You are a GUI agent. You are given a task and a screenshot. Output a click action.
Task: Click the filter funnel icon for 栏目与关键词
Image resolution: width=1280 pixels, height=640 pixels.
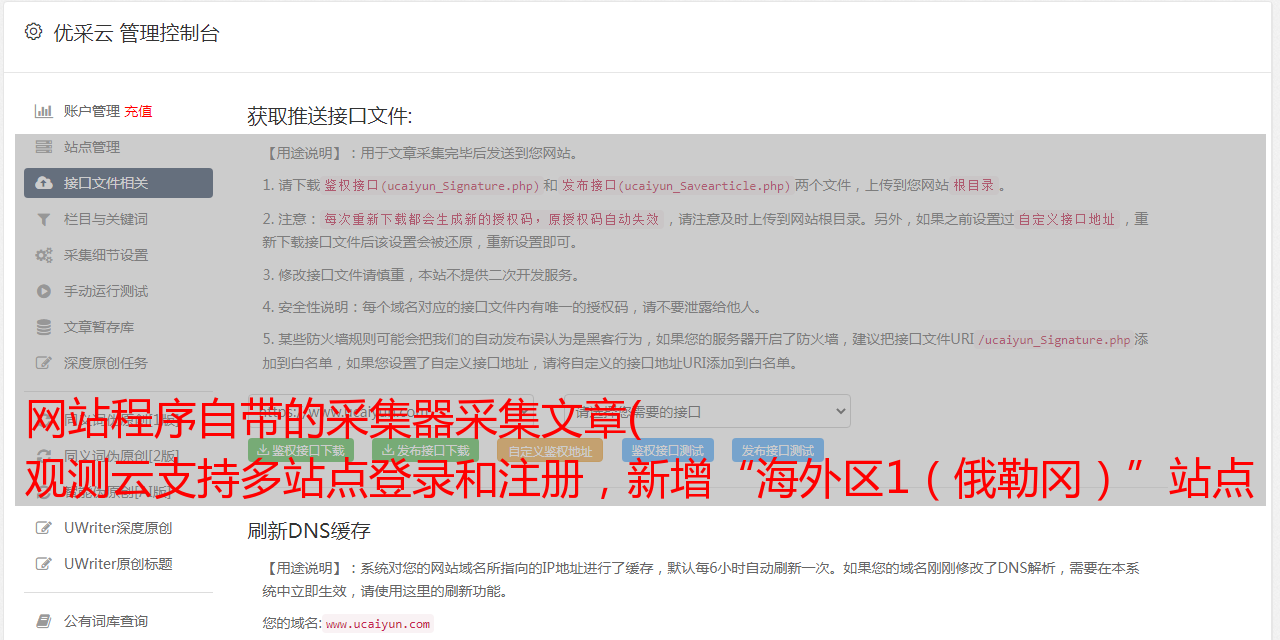click(x=44, y=219)
